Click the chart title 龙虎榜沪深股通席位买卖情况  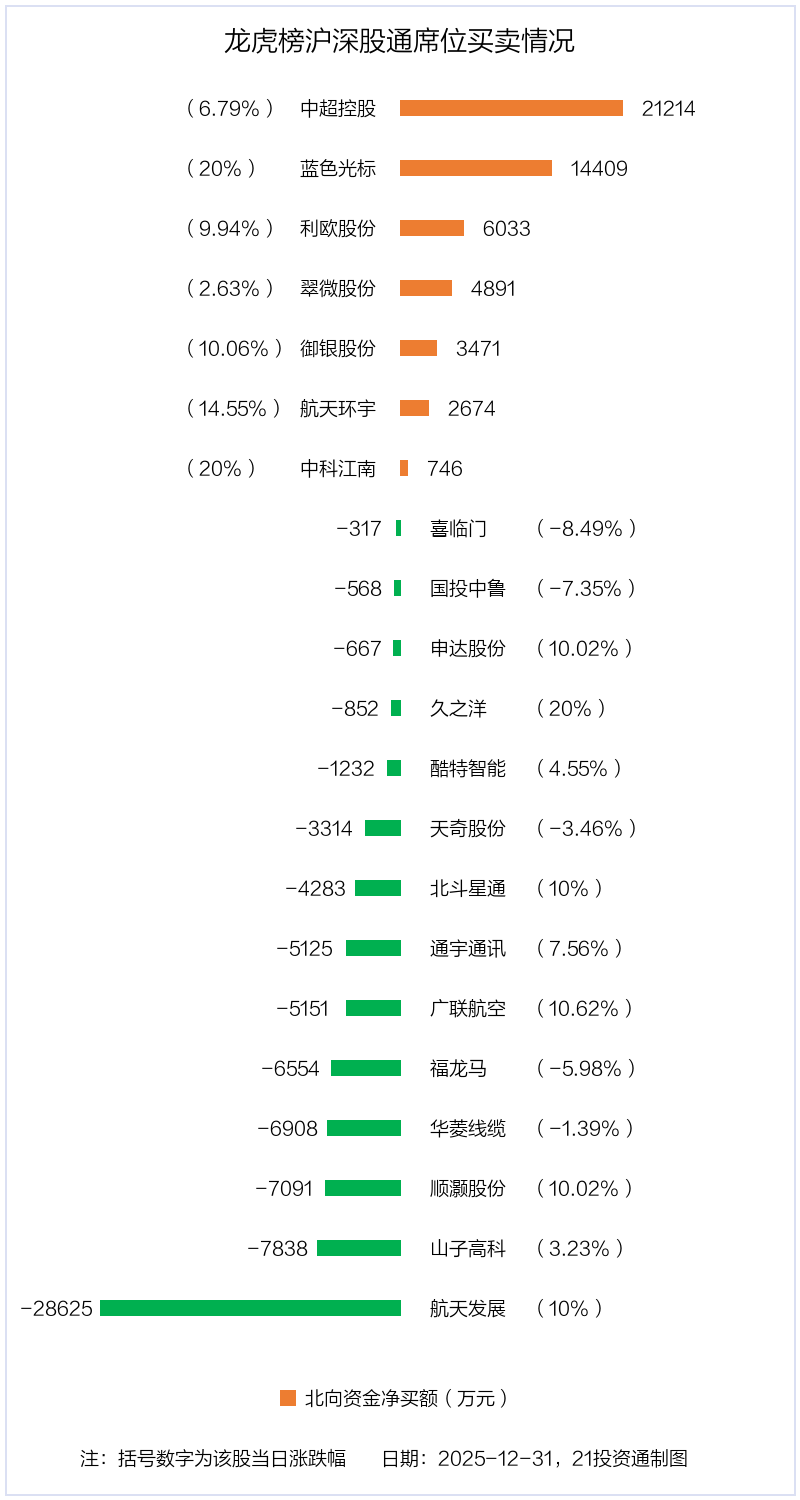coord(399,42)
